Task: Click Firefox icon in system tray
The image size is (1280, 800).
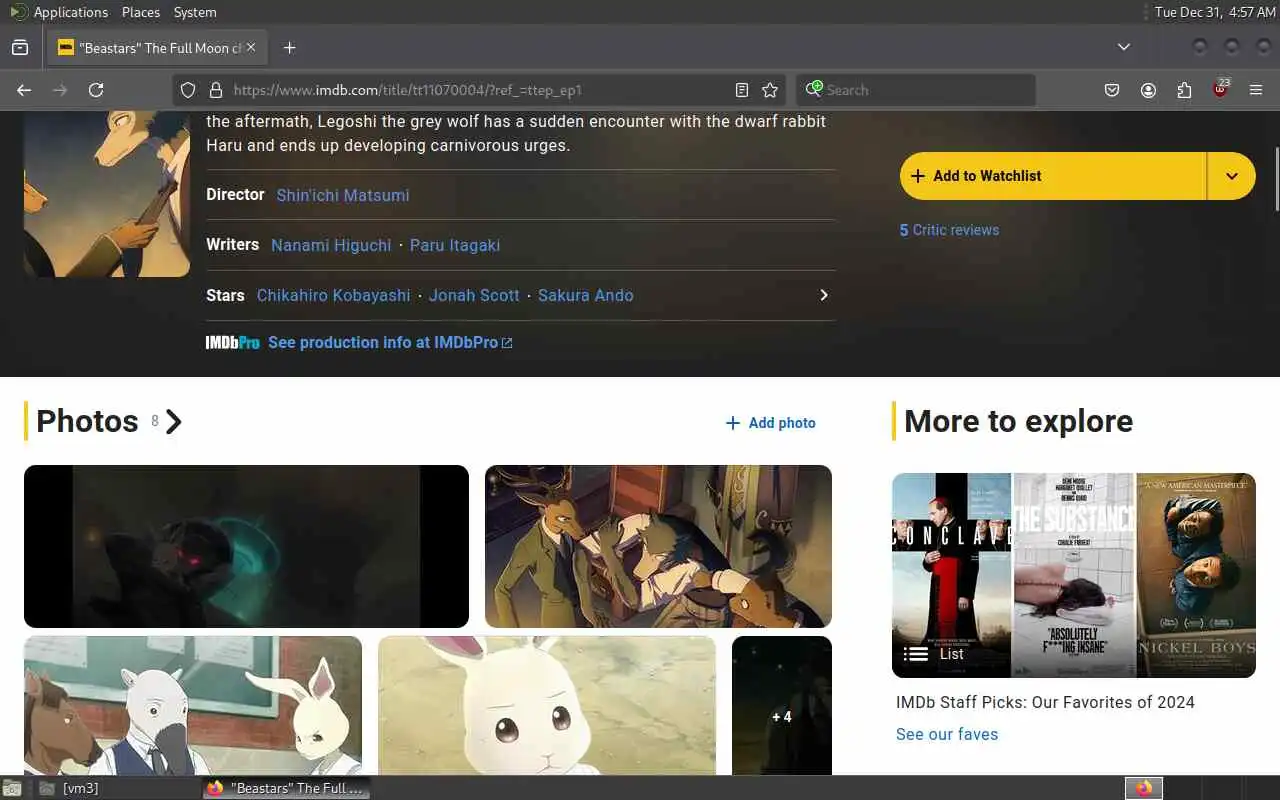Action: point(1144,788)
